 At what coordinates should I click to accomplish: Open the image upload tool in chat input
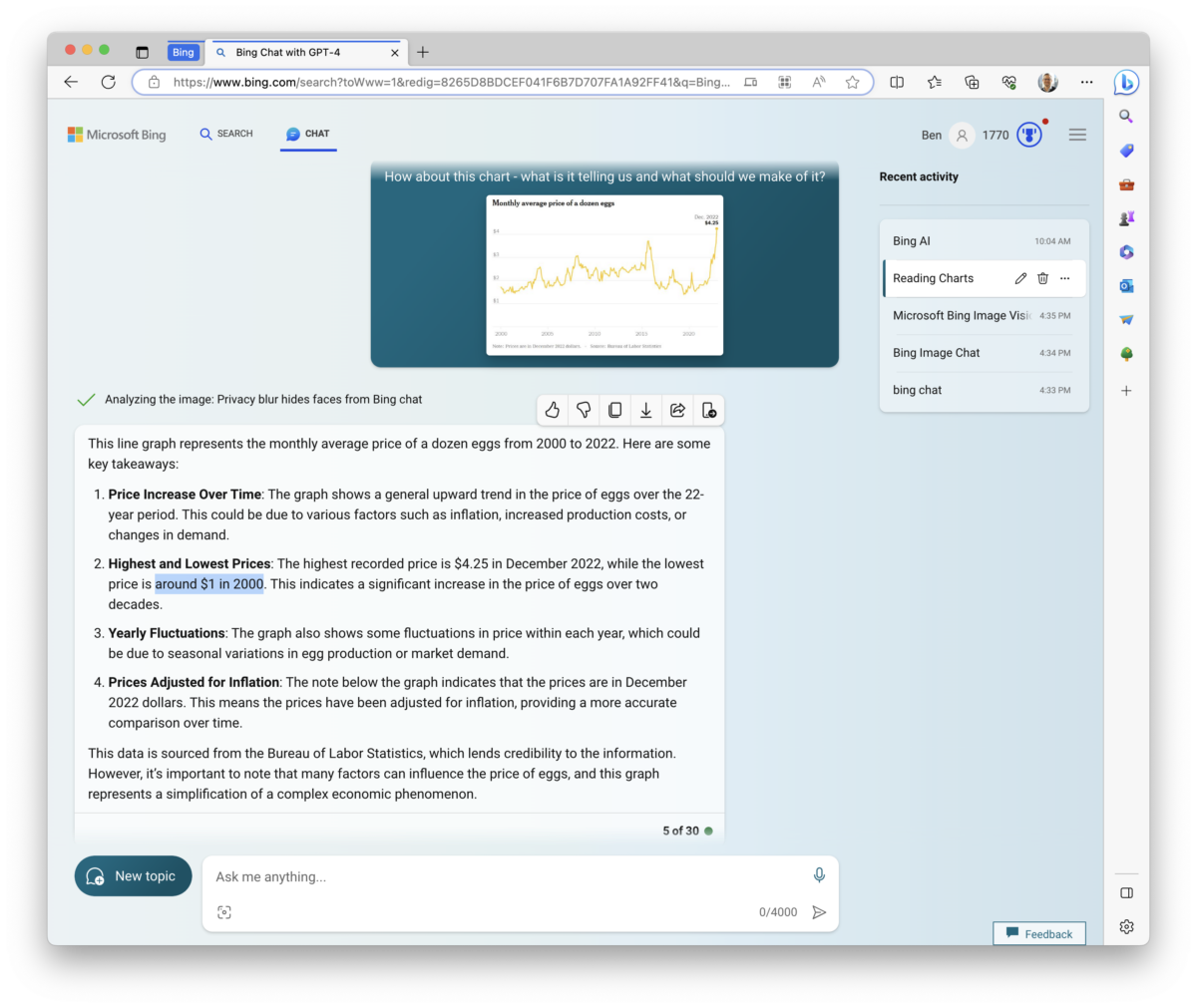click(x=224, y=911)
